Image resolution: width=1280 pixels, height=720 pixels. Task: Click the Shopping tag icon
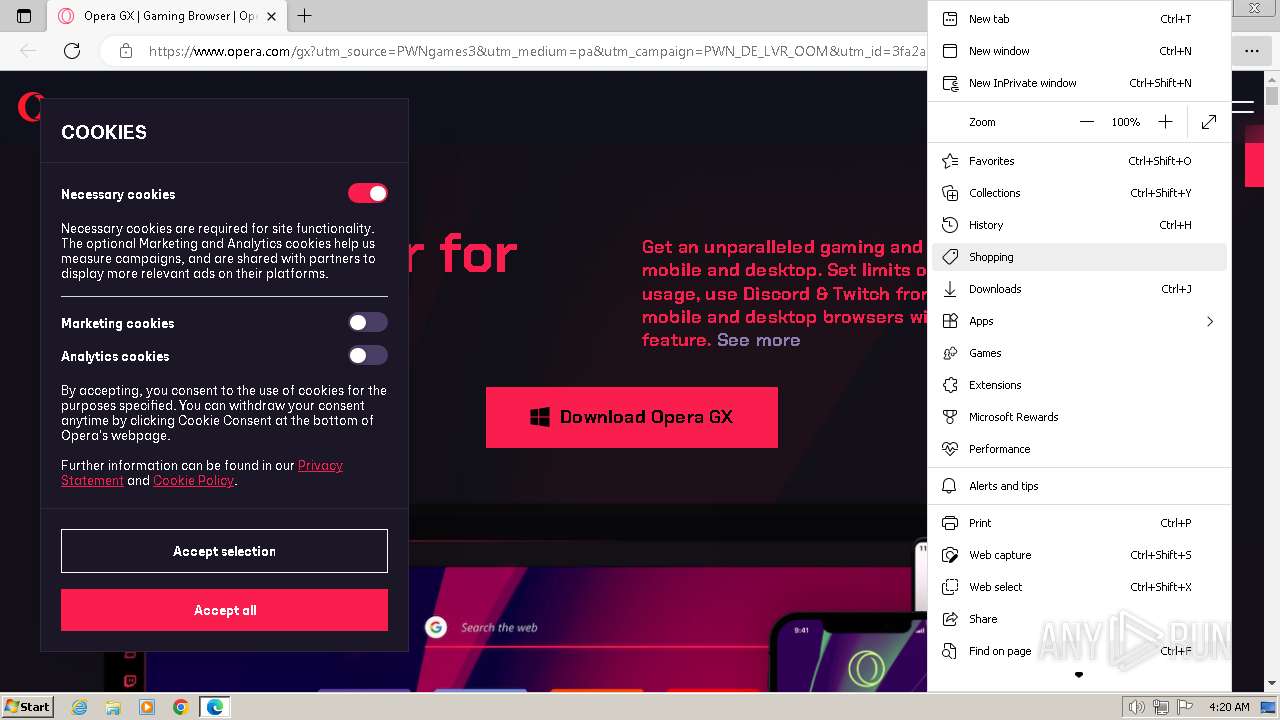[x=950, y=257]
